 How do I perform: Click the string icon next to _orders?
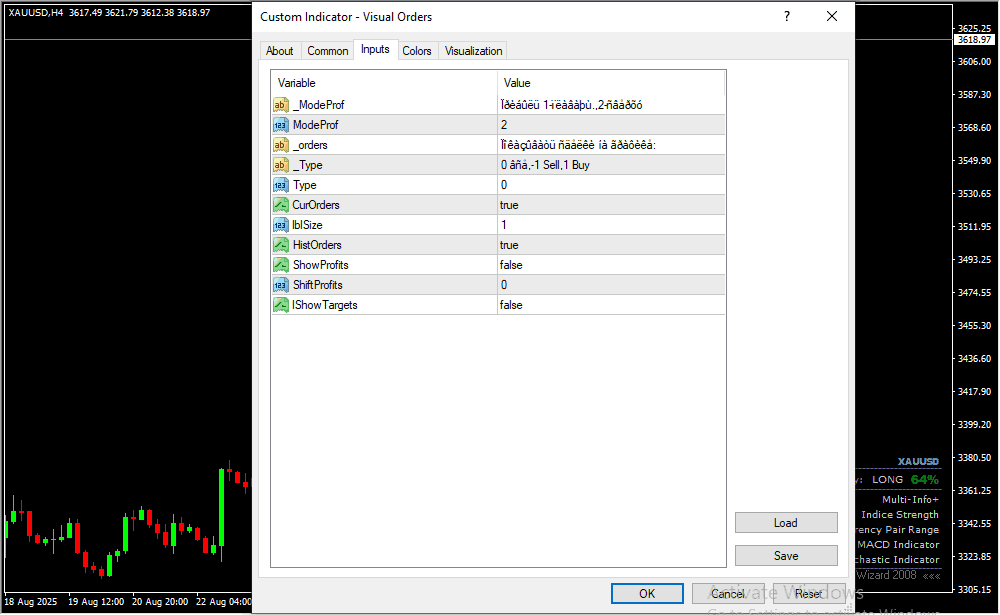coord(281,145)
